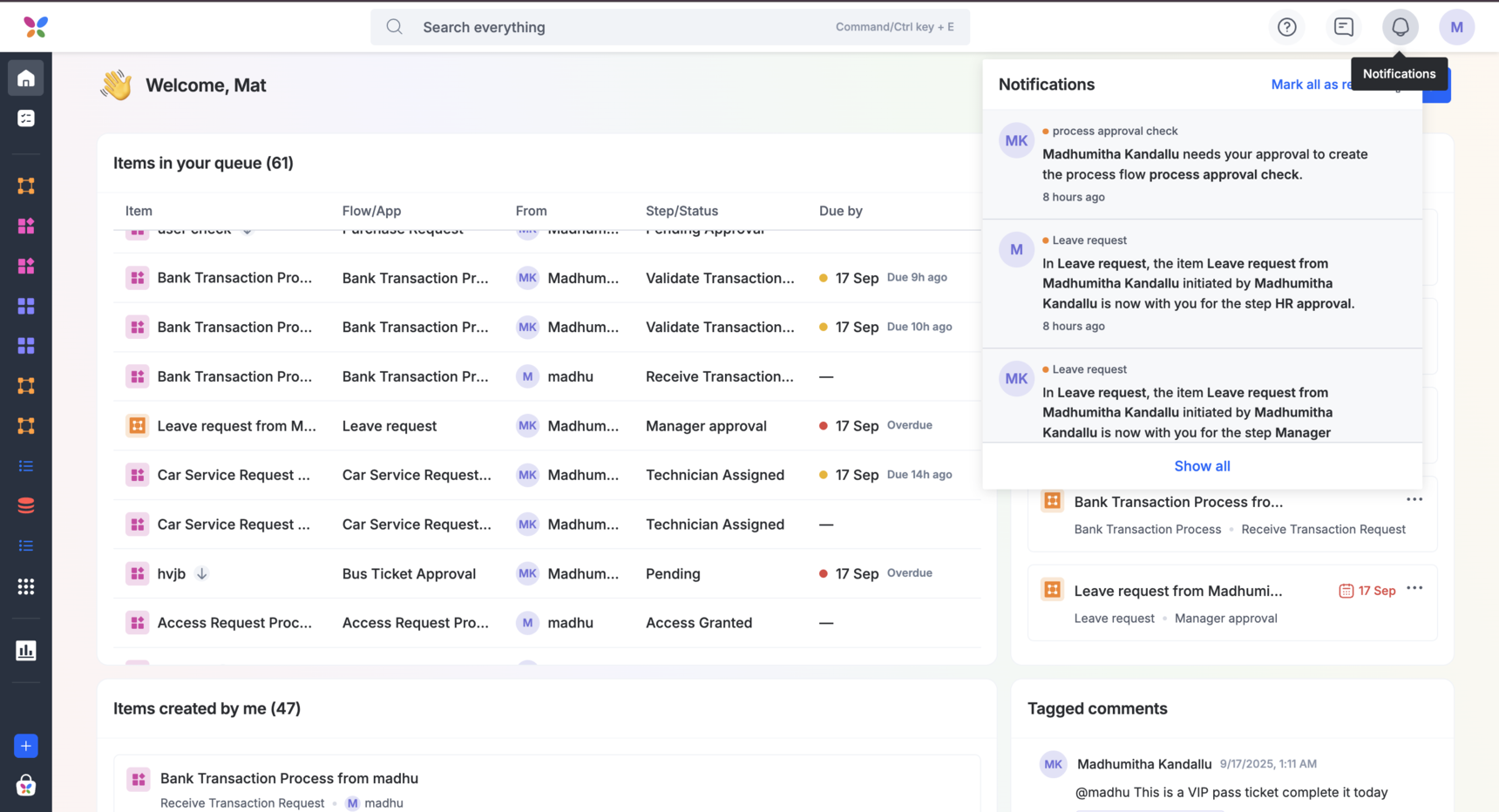Click Show all notifications link
The height and width of the screenshot is (812, 1499).
coord(1201,466)
